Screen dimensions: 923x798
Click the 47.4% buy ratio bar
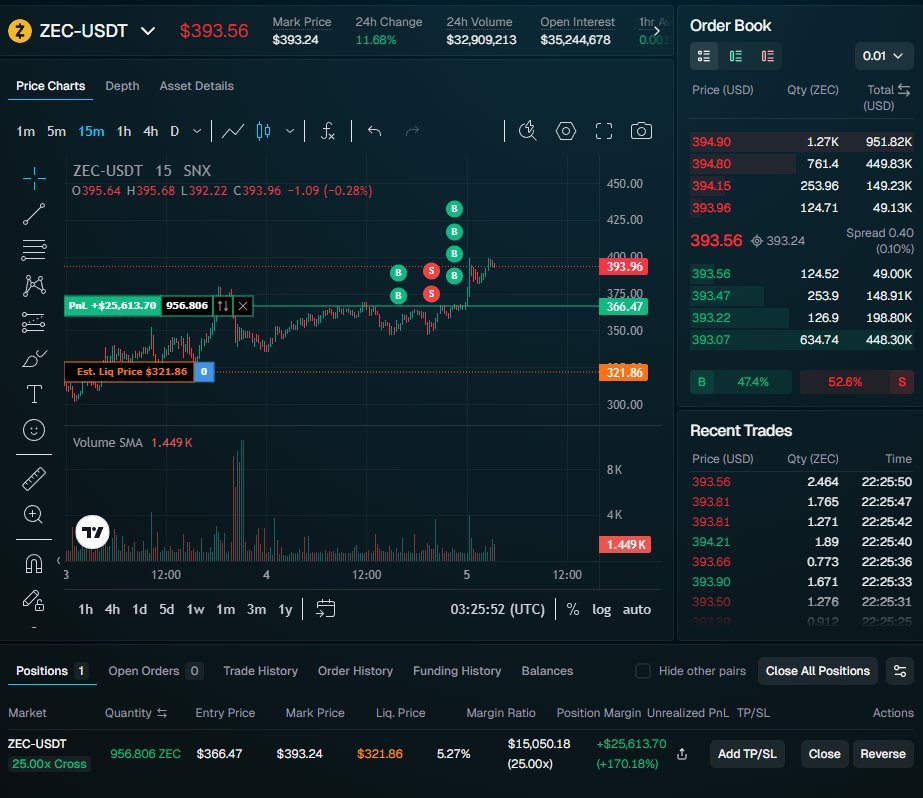click(741, 382)
